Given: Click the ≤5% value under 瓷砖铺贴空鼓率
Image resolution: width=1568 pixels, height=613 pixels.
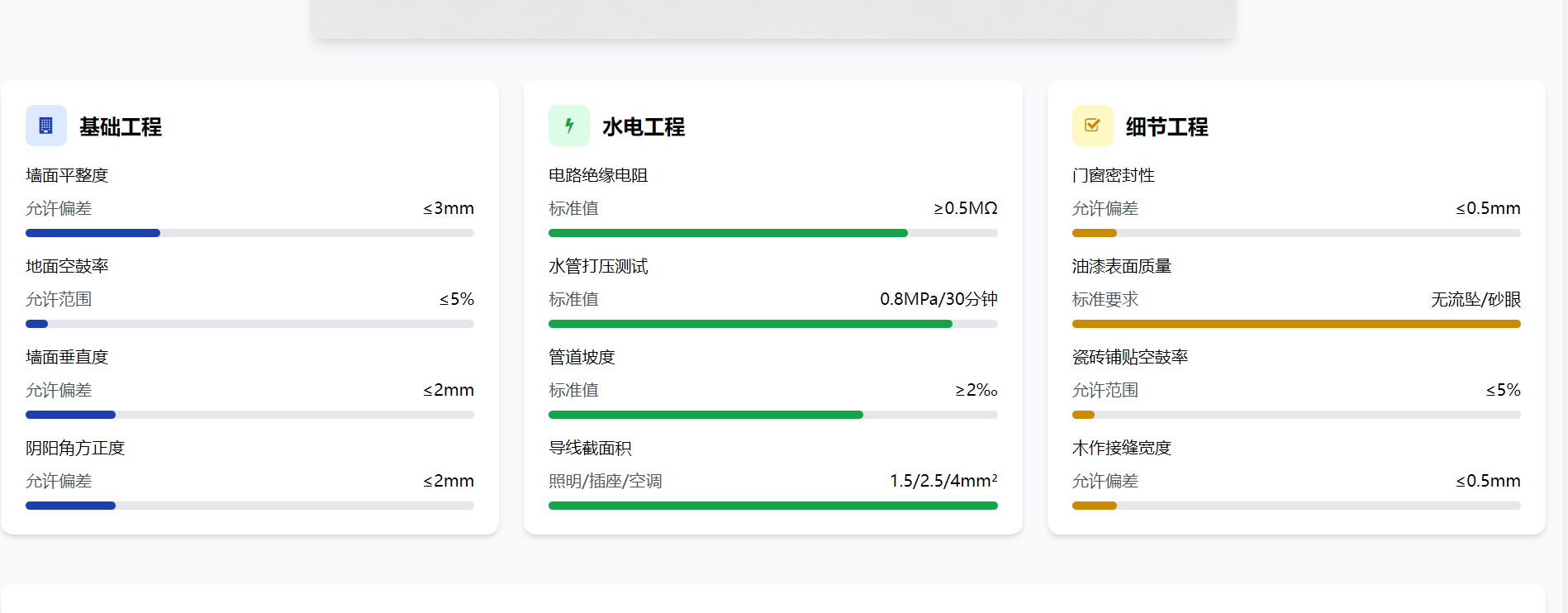Looking at the screenshot, I should [x=1504, y=390].
